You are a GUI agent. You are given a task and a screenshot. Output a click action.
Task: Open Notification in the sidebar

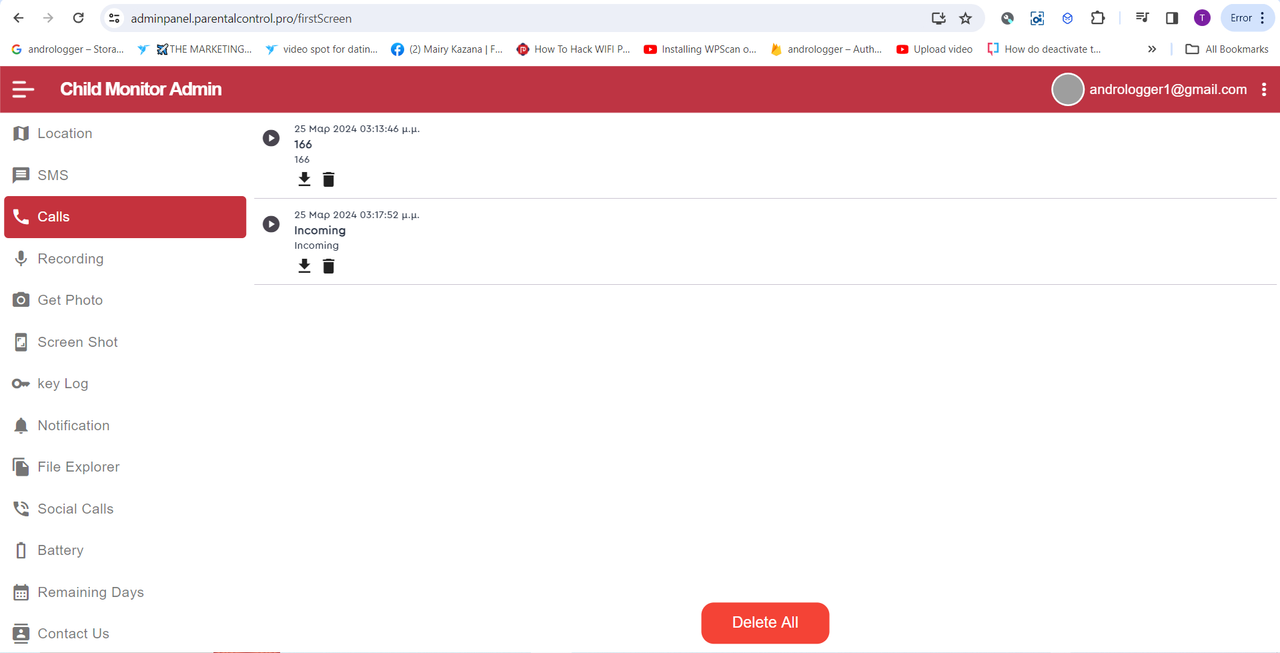click(x=125, y=425)
